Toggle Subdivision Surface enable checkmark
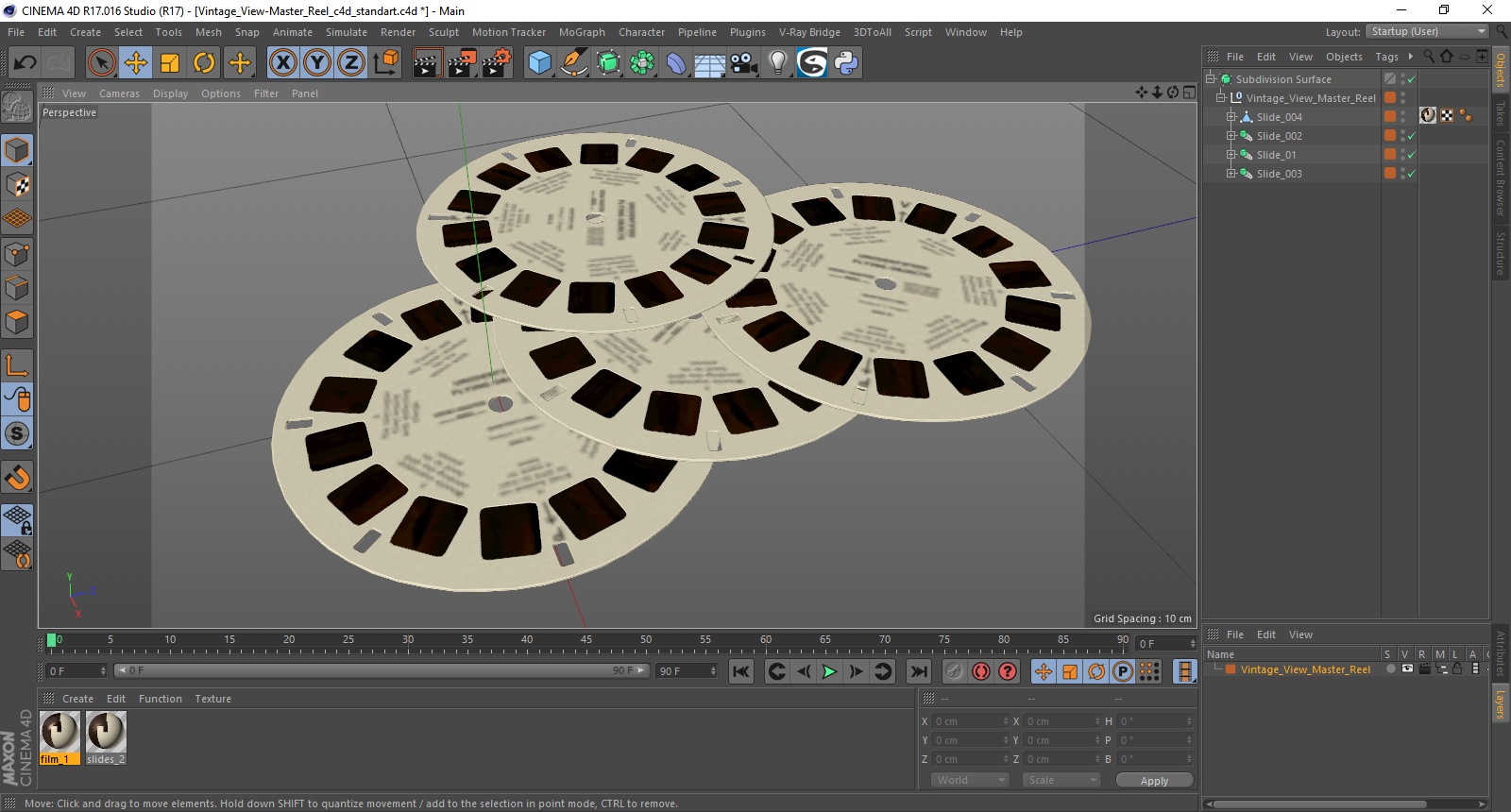 [1412, 79]
